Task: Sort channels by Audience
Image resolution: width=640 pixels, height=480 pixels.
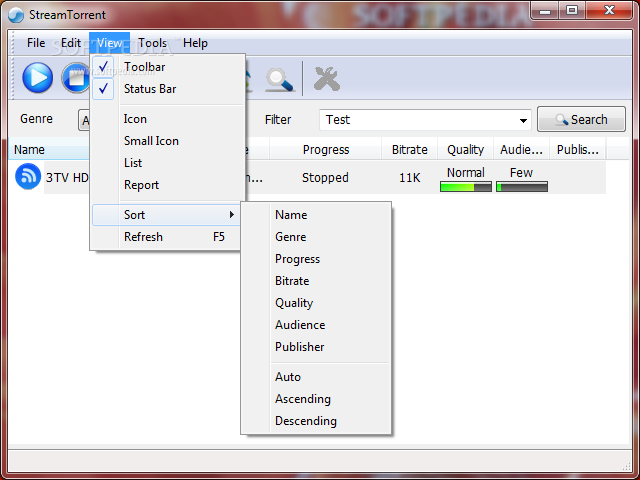Action: (316, 325)
